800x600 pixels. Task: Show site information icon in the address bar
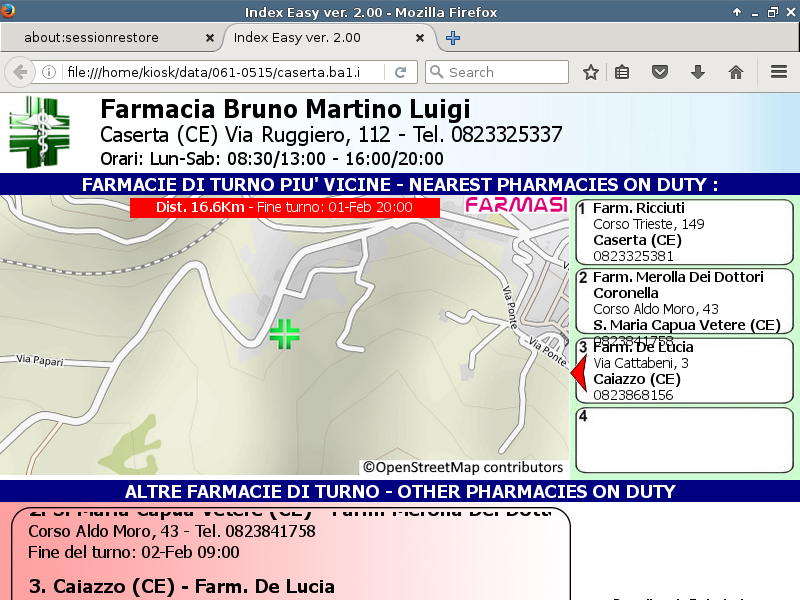tap(49, 72)
